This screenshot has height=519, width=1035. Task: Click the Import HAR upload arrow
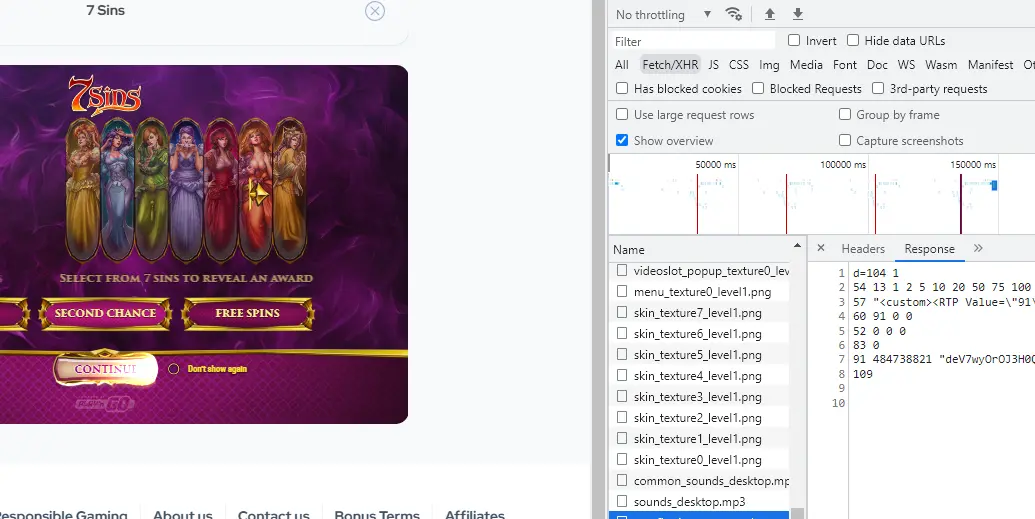point(770,14)
